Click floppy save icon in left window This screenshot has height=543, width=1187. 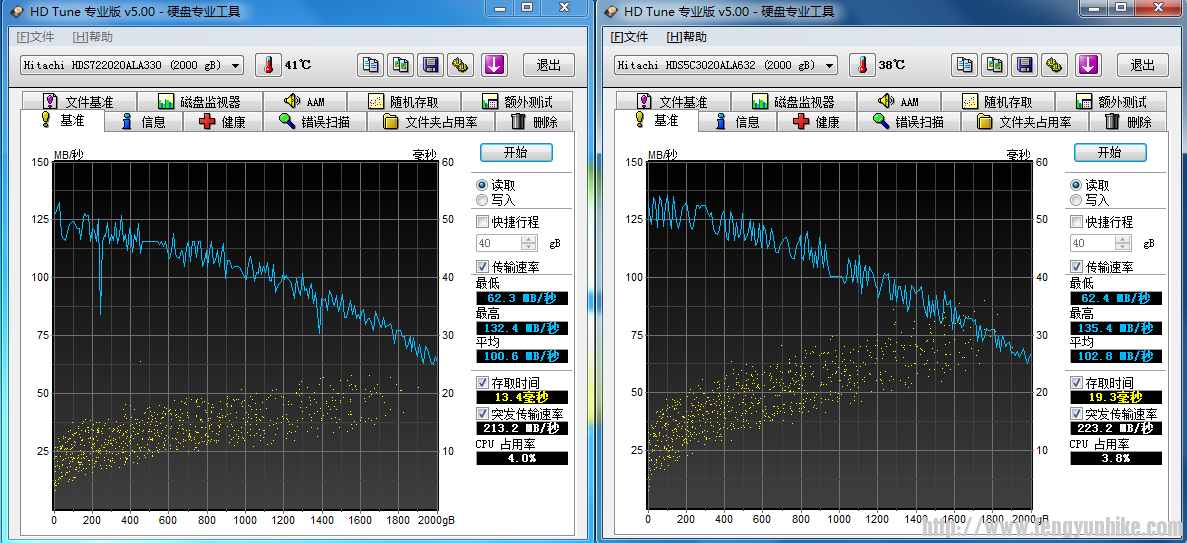click(x=430, y=65)
